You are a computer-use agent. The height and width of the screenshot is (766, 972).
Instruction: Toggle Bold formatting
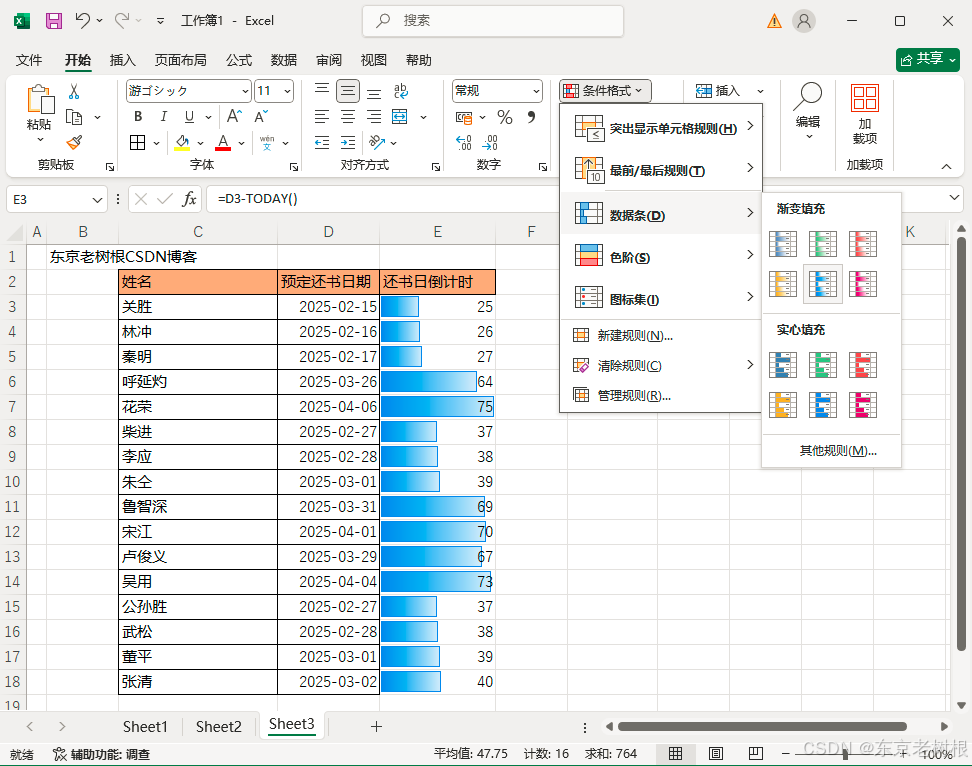[138, 117]
